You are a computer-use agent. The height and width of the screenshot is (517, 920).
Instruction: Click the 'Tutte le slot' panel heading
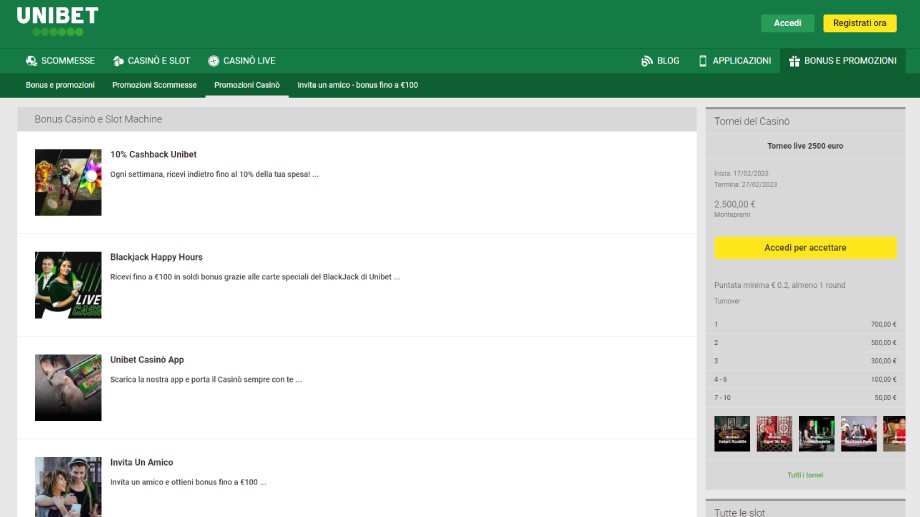click(739, 512)
